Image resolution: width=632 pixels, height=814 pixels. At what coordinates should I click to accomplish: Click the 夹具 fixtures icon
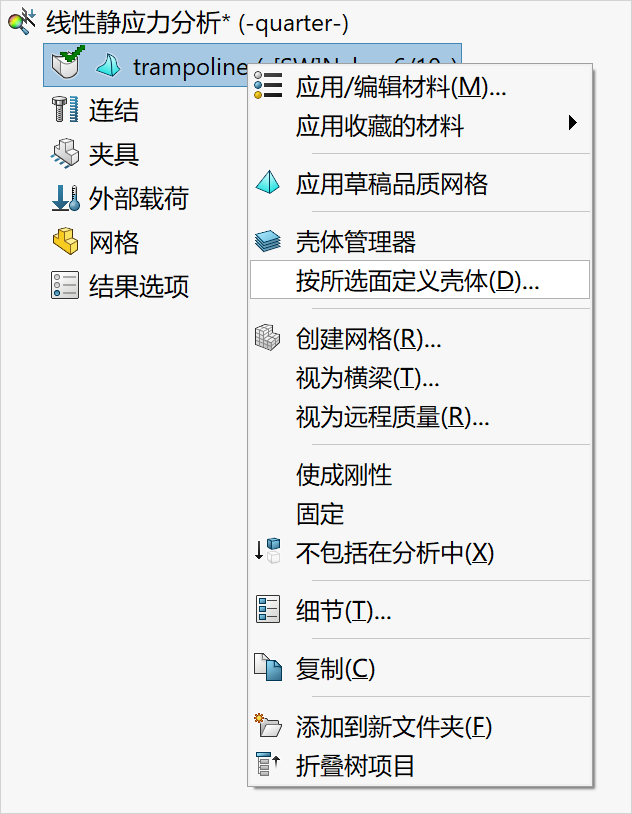click(65, 154)
